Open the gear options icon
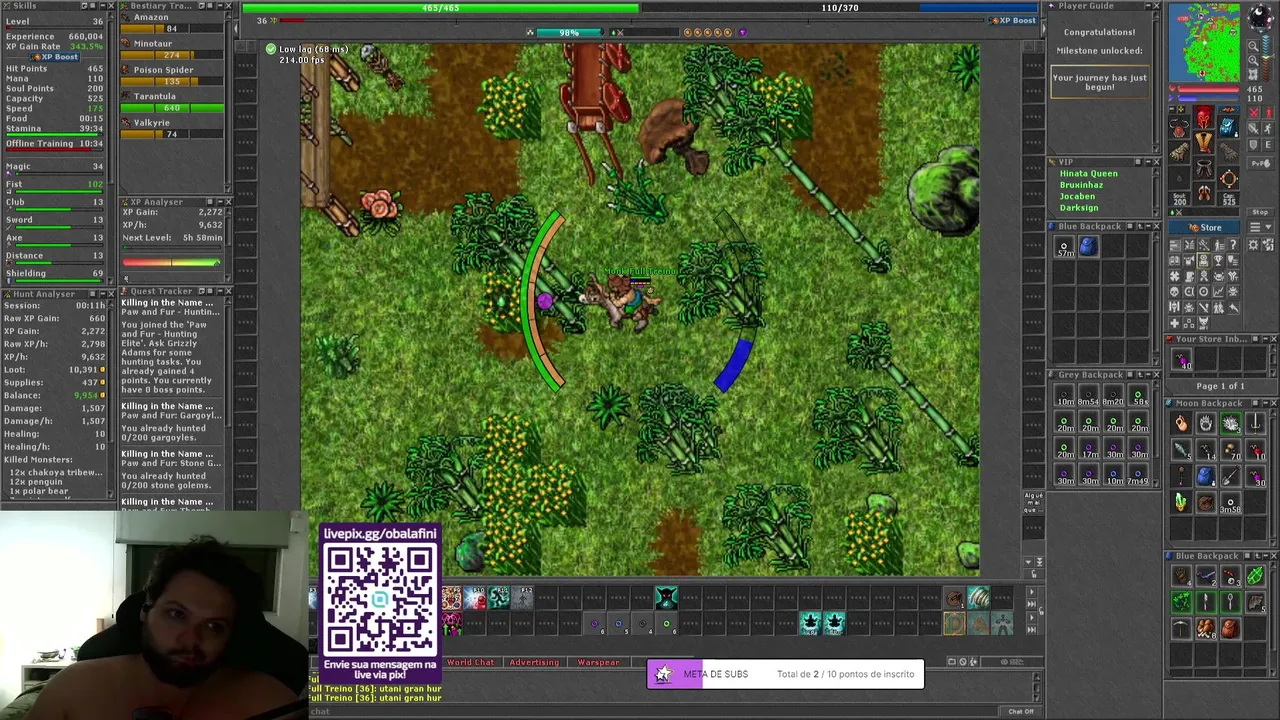The image size is (1280, 720). pos(1253,245)
